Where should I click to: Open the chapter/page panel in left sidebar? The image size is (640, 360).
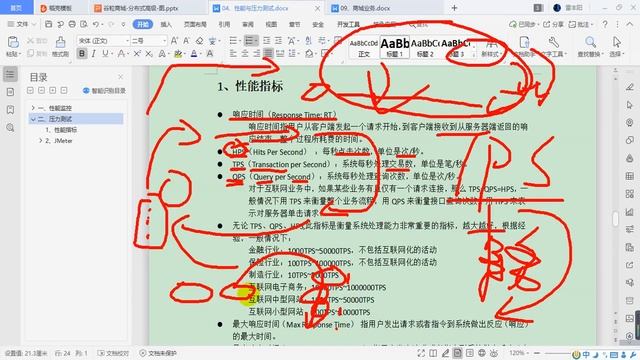tap(11, 92)
